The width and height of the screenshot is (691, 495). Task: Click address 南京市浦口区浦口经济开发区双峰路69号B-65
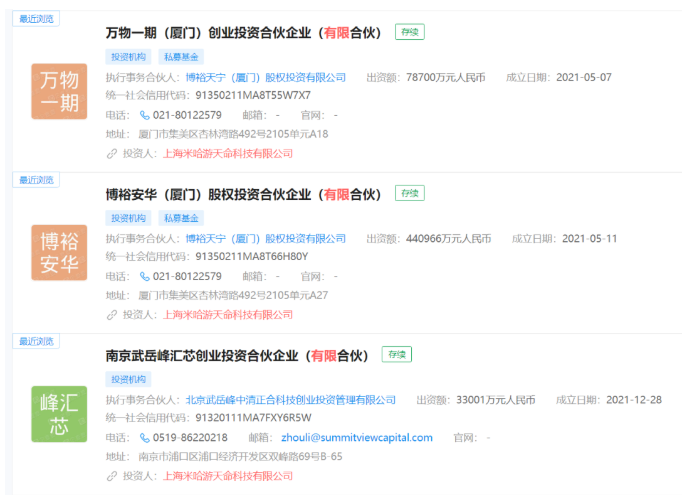241,457
